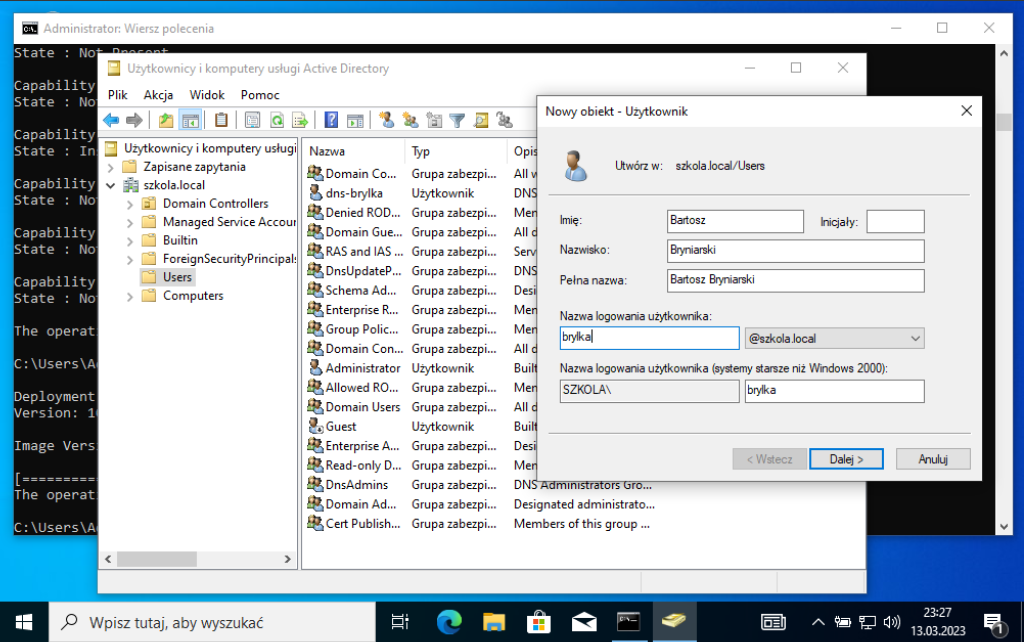Click the create new user toolbar icon

387,120
